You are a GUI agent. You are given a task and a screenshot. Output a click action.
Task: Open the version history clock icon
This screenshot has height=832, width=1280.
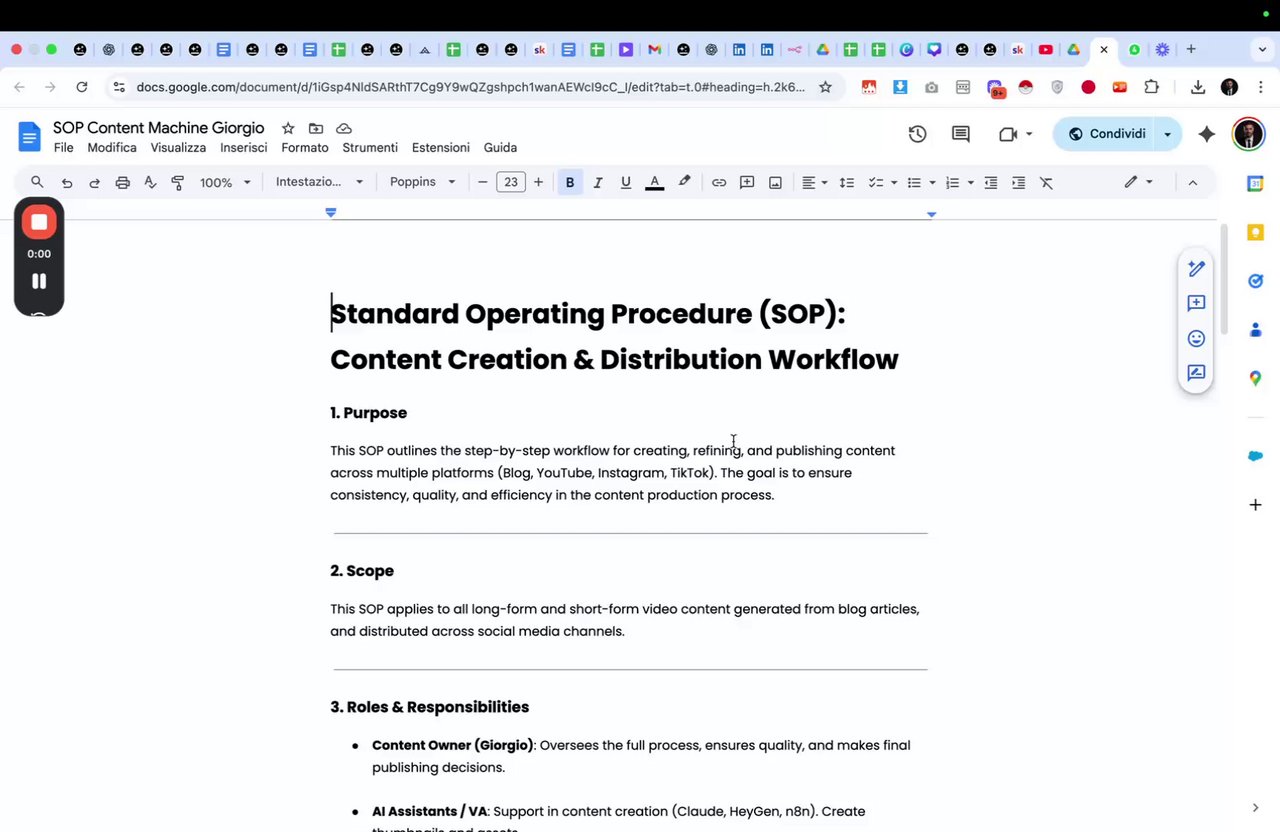click(917, 134)
